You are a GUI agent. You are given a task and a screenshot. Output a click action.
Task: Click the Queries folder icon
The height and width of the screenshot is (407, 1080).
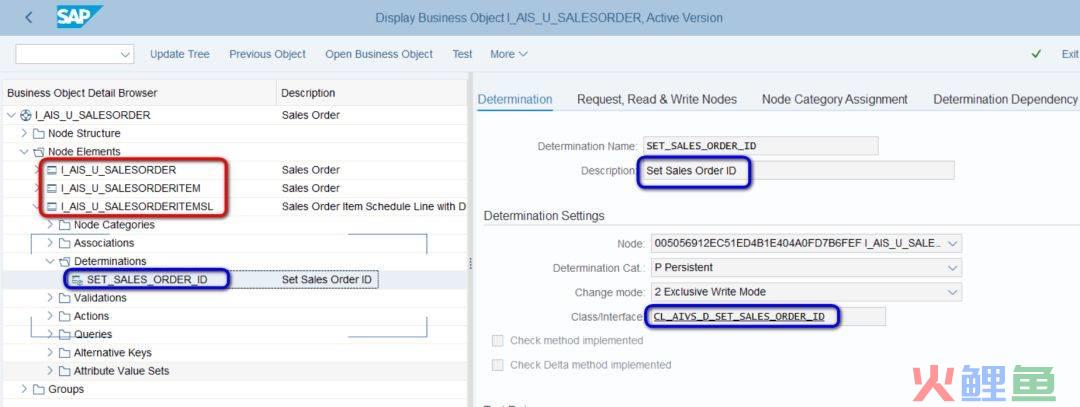click(x=65, y=335)
